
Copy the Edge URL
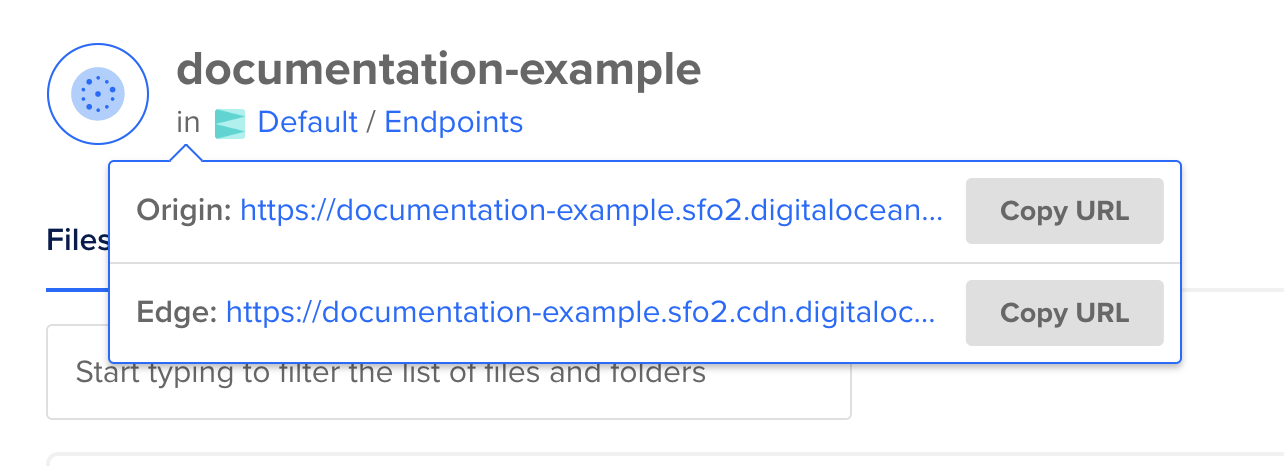[1064, 313]
